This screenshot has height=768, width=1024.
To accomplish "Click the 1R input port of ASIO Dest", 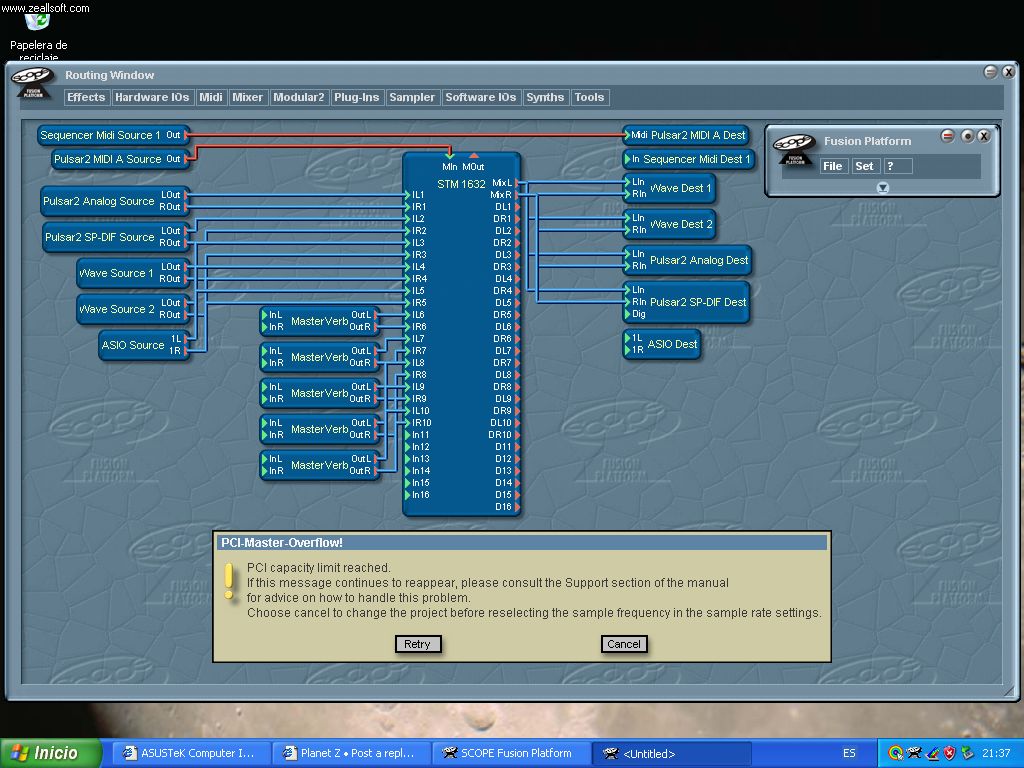I will pyautogui.click(x=628, y=350).
